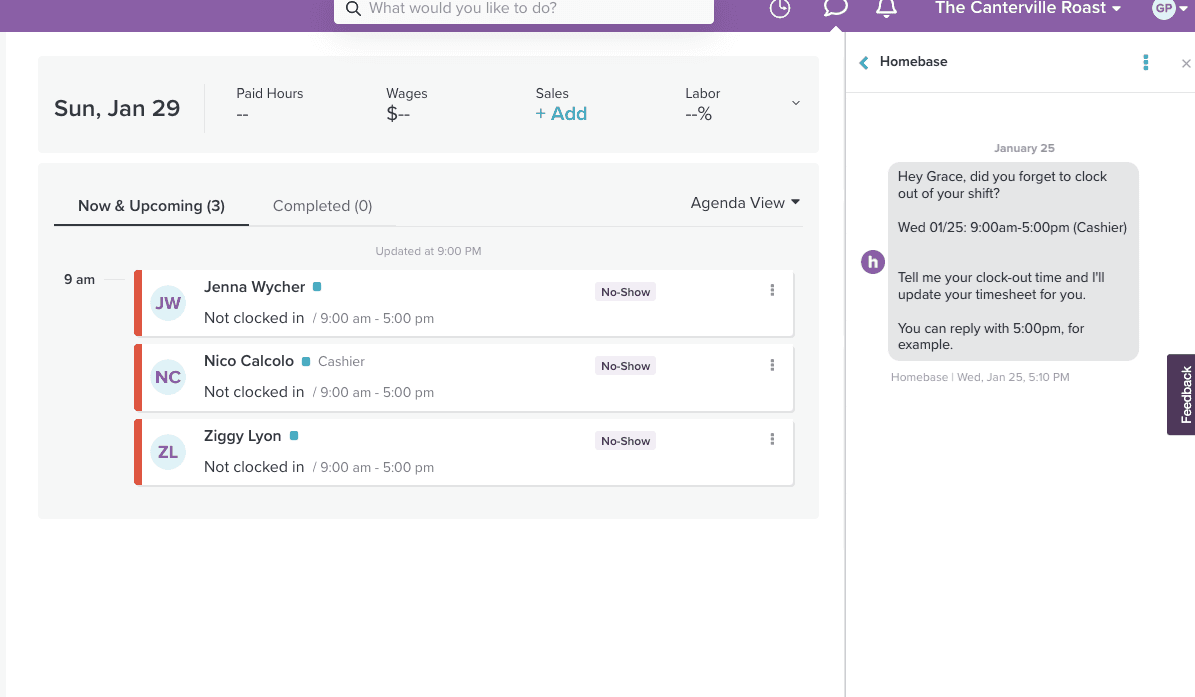Click 'Homebase | Wed, Jan 25, 5:10 PM' timestamp
Image resolution: width=1195 pixels, height=697 pixels.
coord(980,377)
